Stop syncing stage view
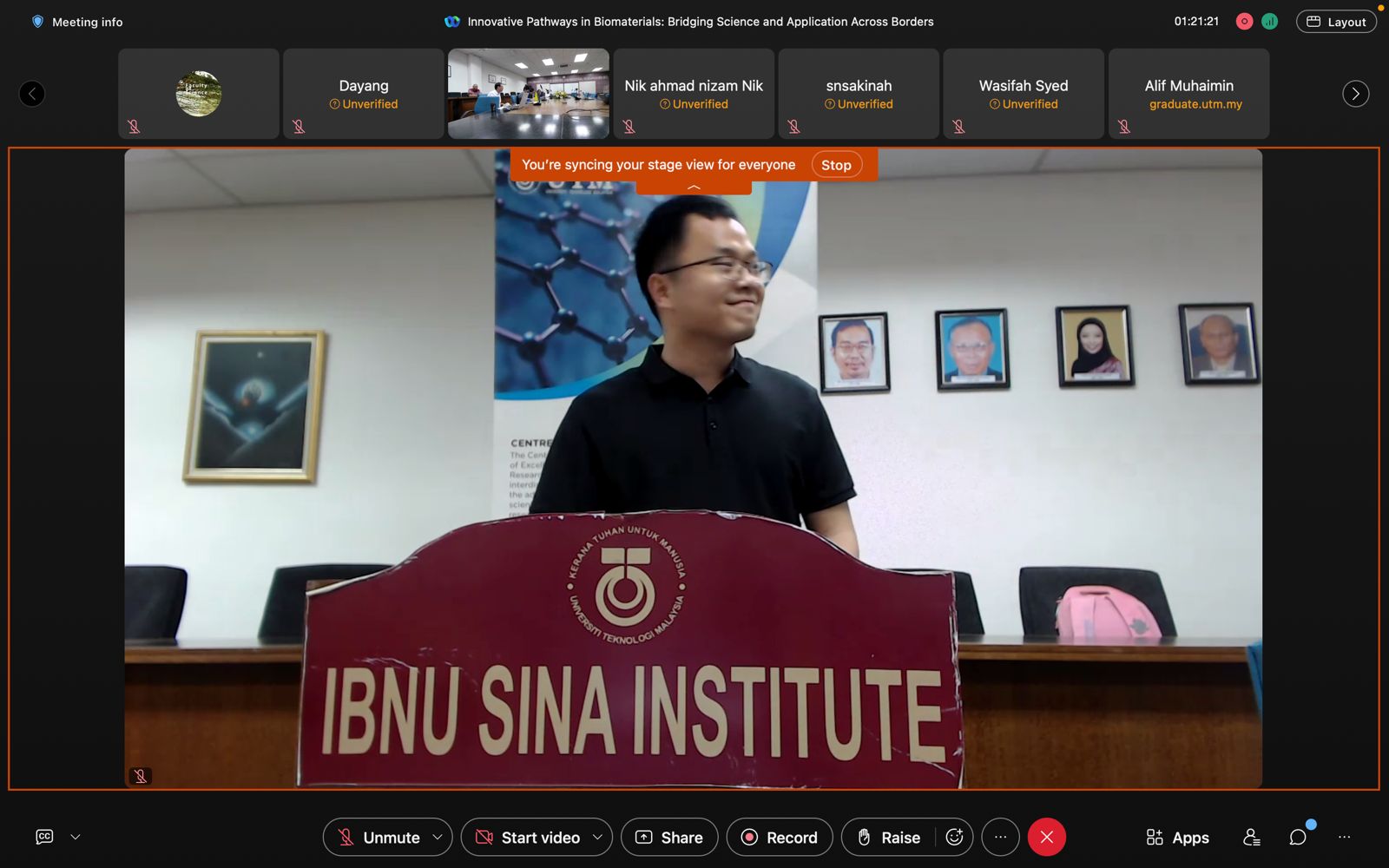Viewport: 1389px width, 868px height. [836, 165]
